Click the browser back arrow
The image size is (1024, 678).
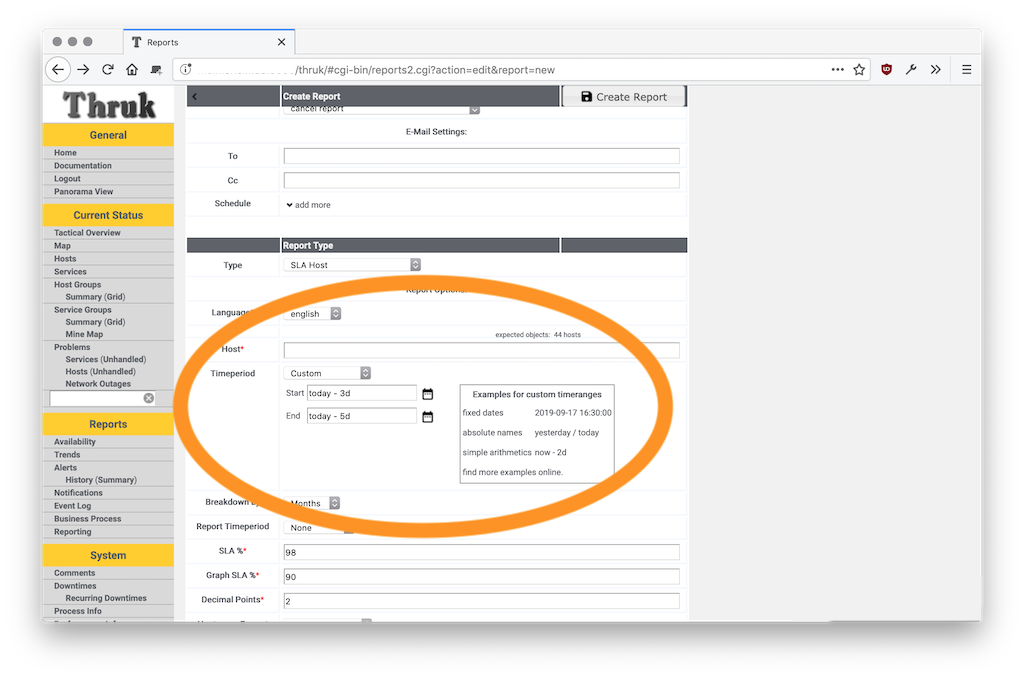tap(58, 70)
